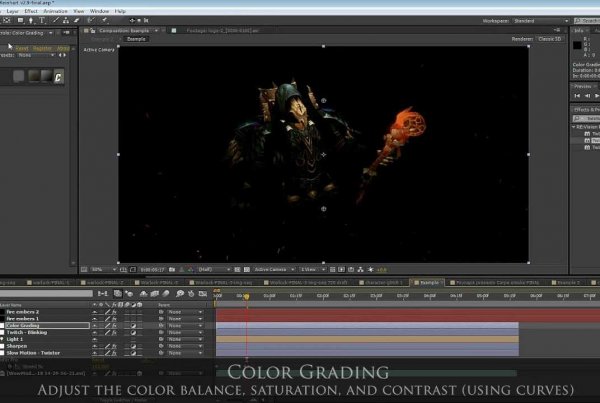Viewport: 600px width, 403px height.
Task: Open the graph editor icon
Action: pos(203,294)
